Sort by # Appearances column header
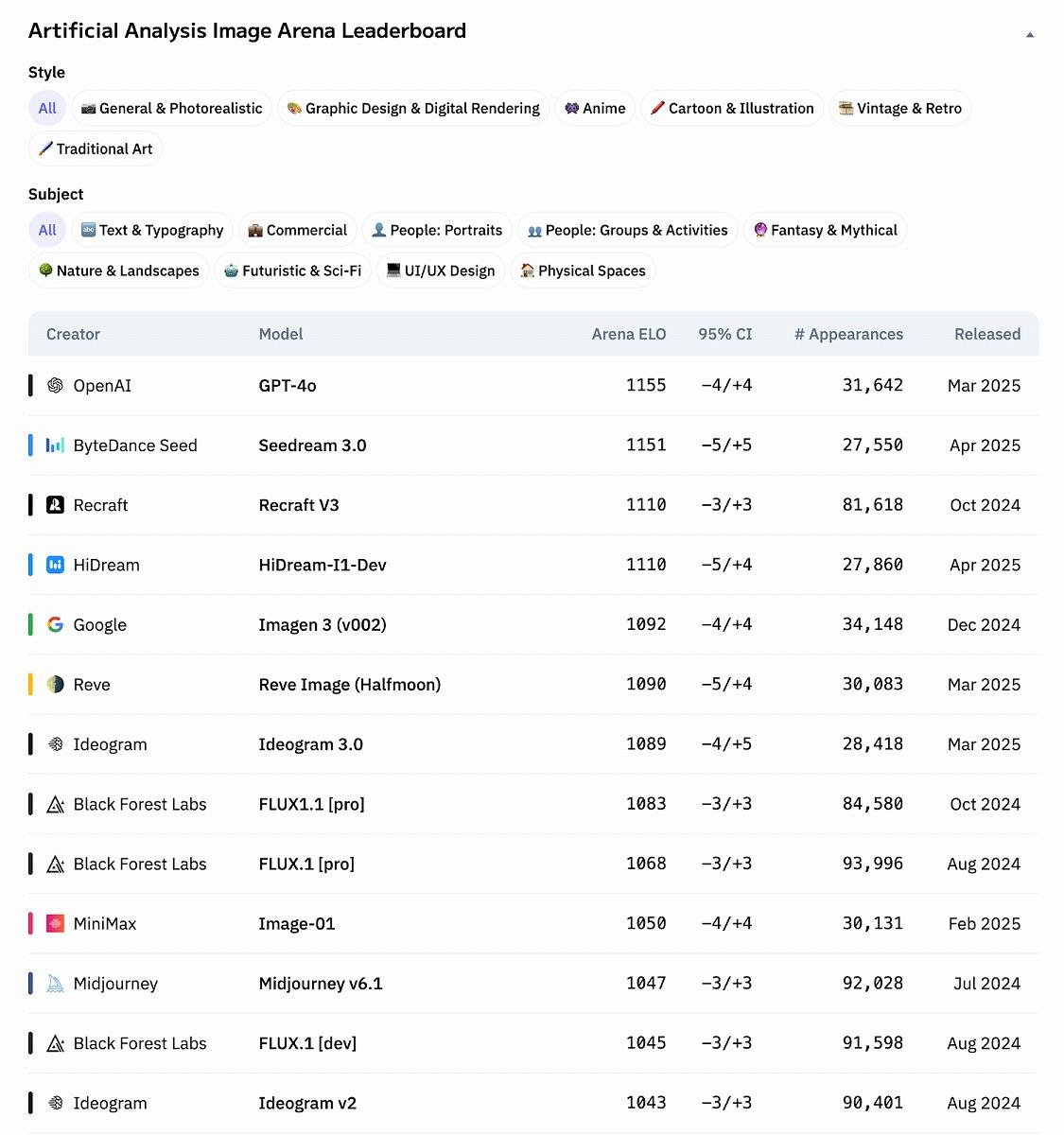1064x1135 pixels. [849, 334]
